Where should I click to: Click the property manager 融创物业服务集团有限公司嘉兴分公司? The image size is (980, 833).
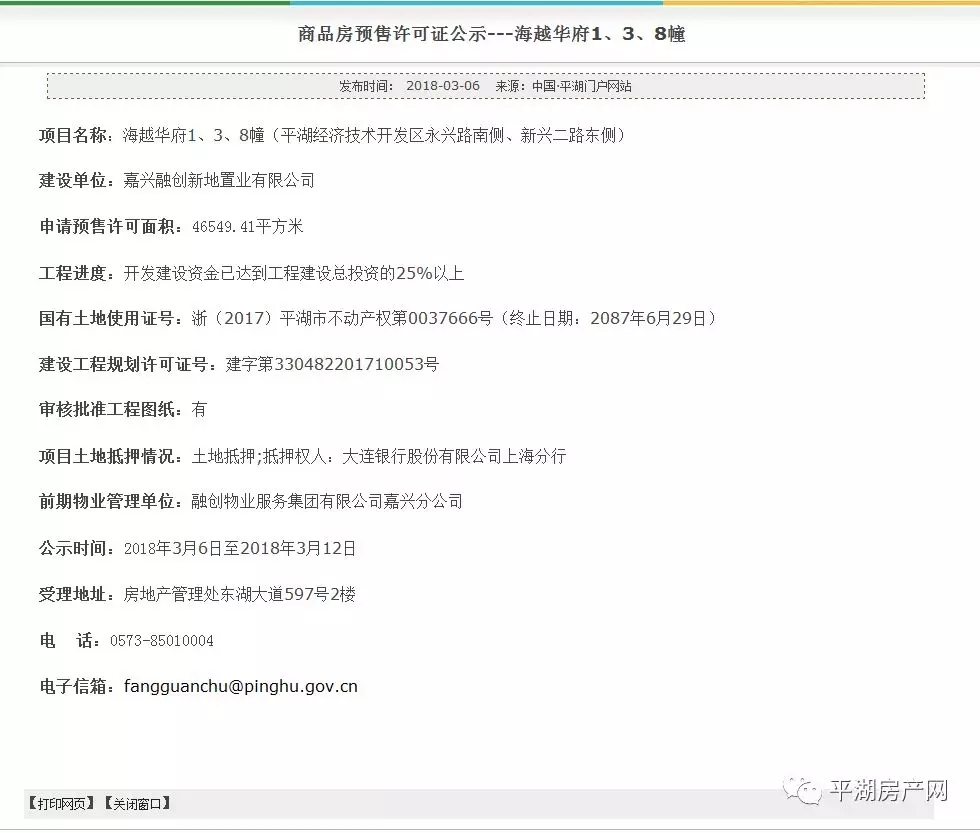tap(327, 502)
